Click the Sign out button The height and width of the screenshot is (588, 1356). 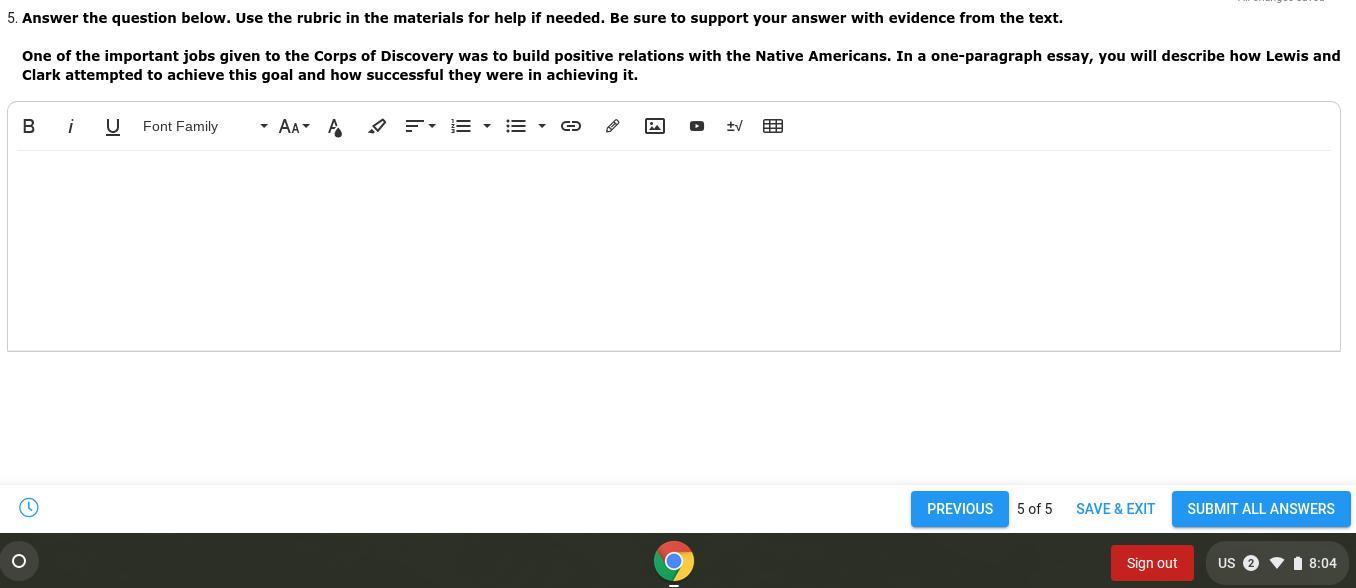click(x=1152, y=563)
